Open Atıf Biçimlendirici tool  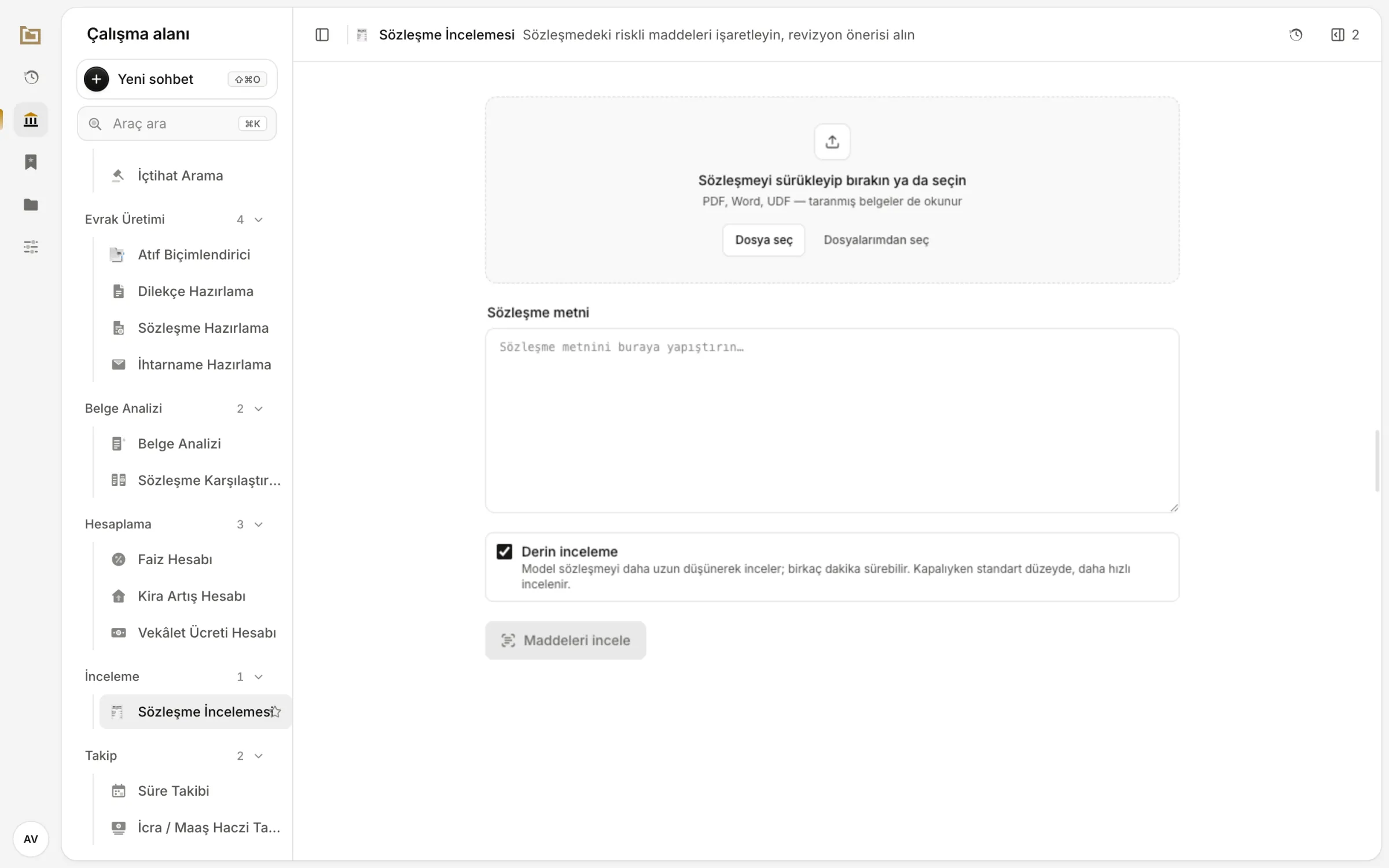[195, 255]
